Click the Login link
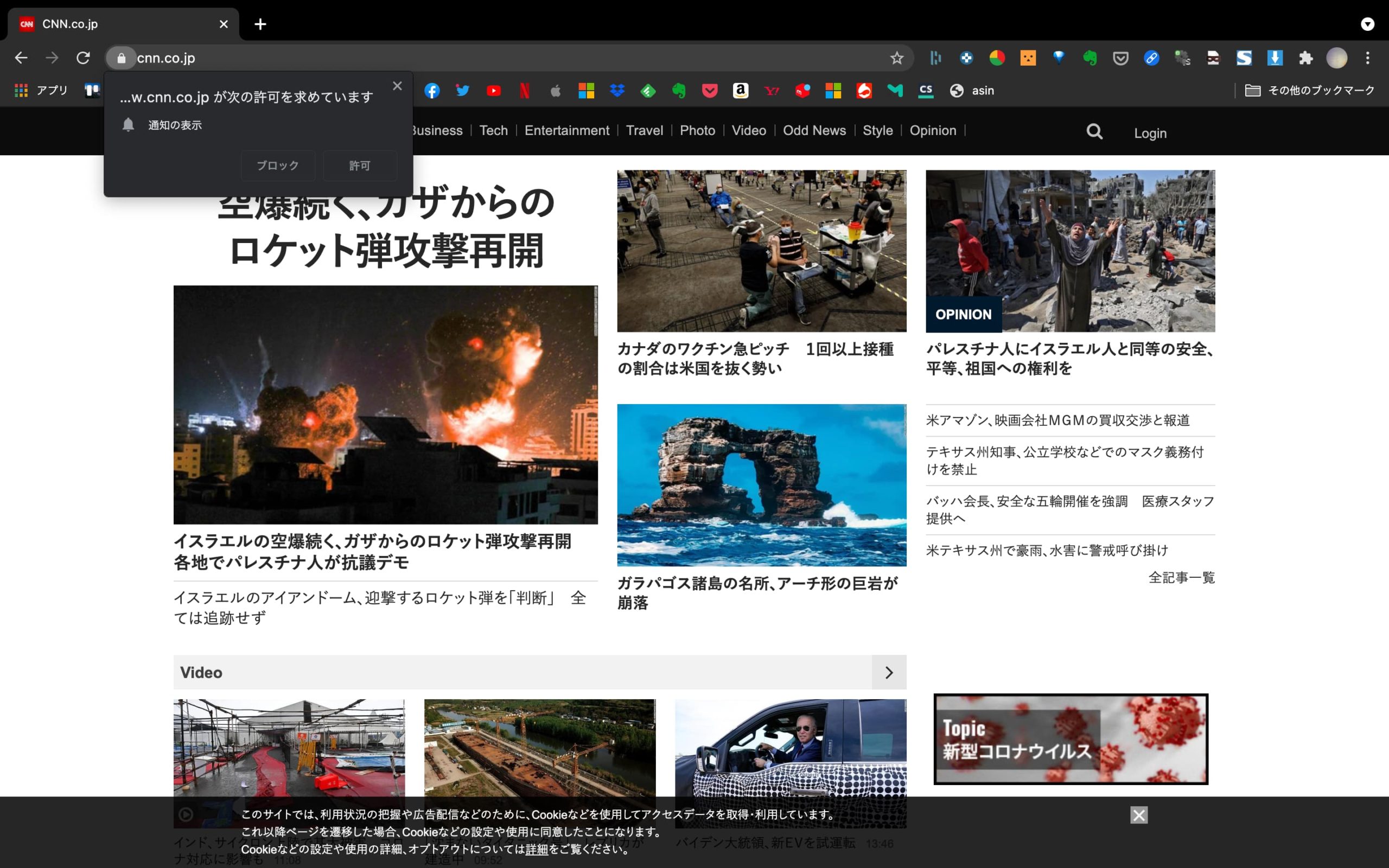This screenshot has height=868, width=1389. (x=1150, y=133)
